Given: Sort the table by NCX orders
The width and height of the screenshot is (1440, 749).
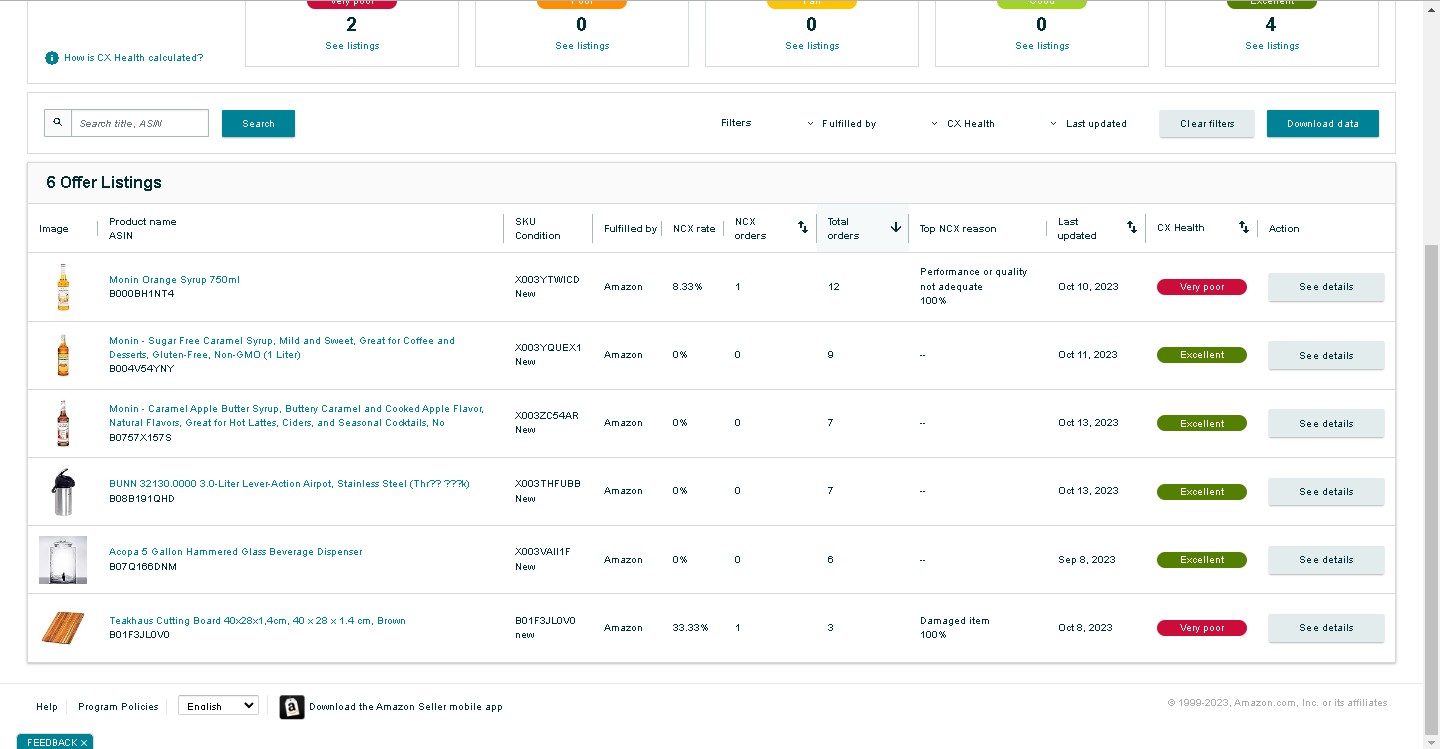Looking at the screenshot, I should point(802,228).
